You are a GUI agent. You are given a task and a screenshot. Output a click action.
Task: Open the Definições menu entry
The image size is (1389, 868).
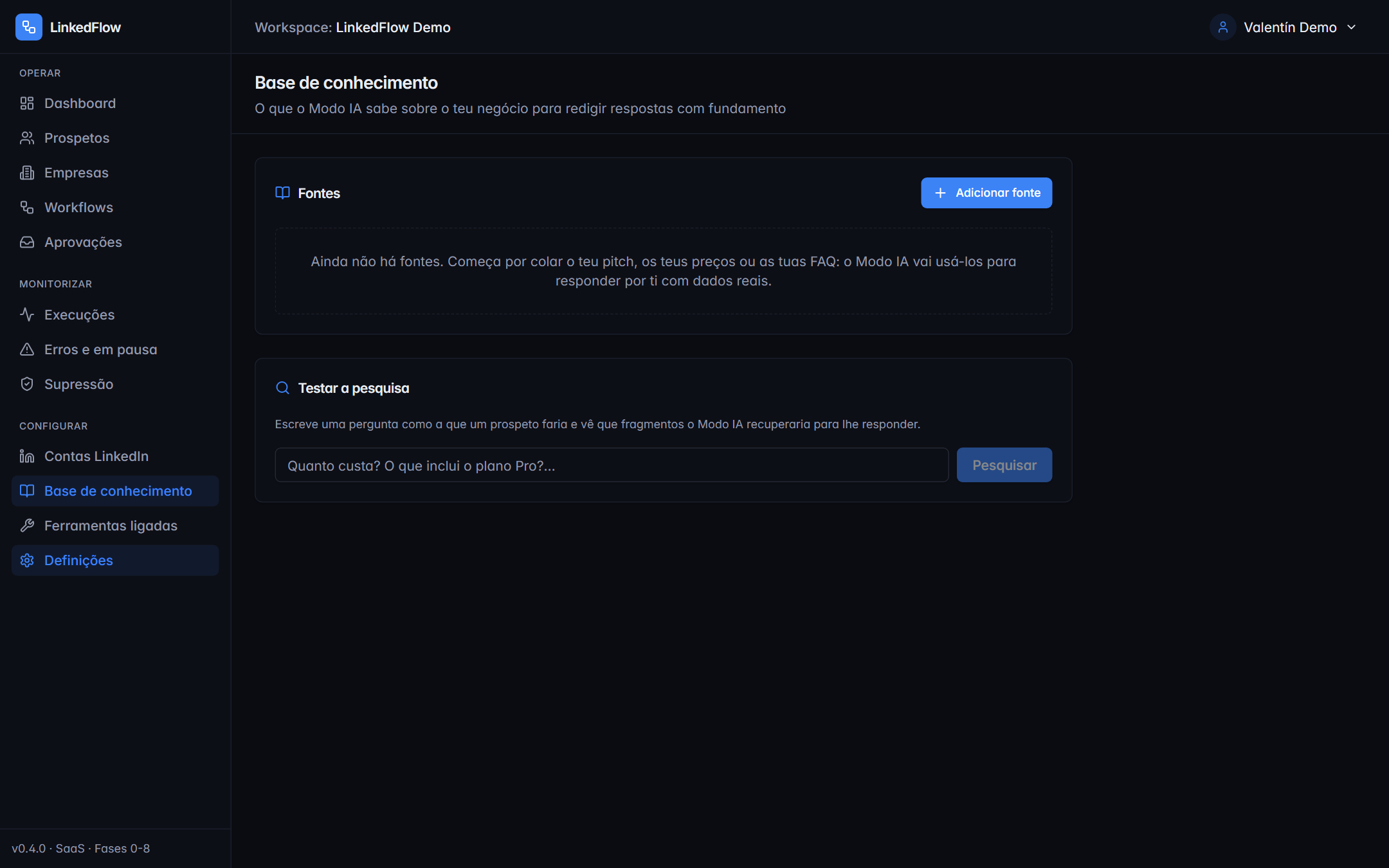click(115, 560)
